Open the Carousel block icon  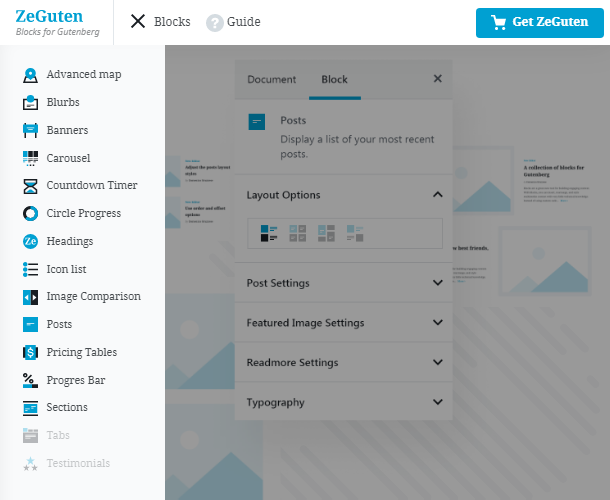(x=30, y=158)
